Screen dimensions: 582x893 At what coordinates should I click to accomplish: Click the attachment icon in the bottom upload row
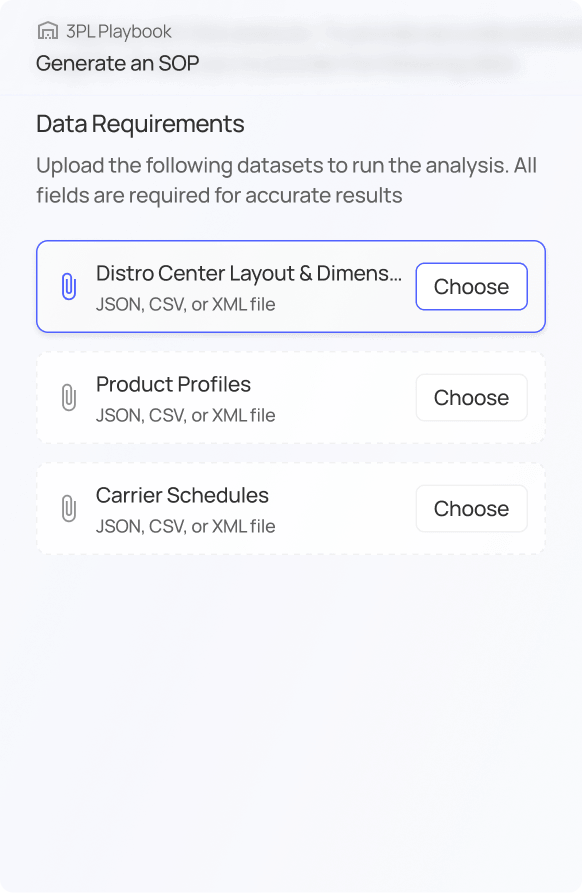click(67, 508)
